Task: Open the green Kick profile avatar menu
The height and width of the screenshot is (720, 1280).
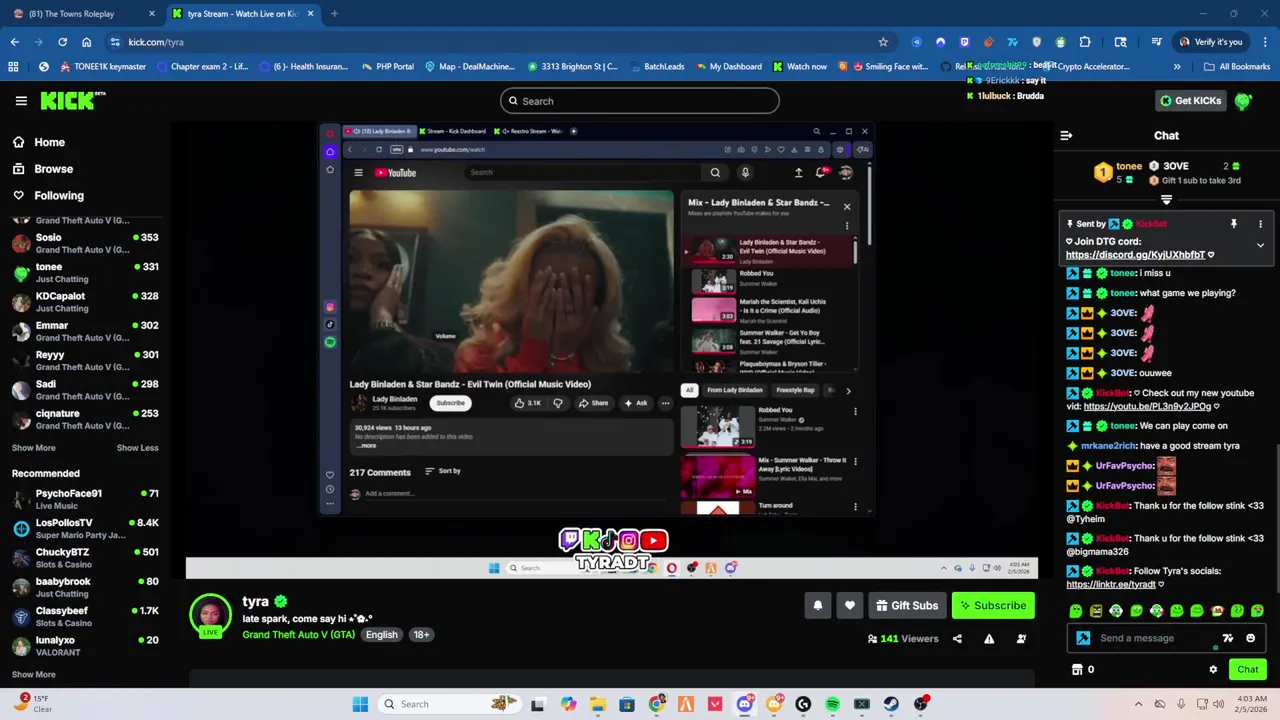Action: click(1243, 101)
